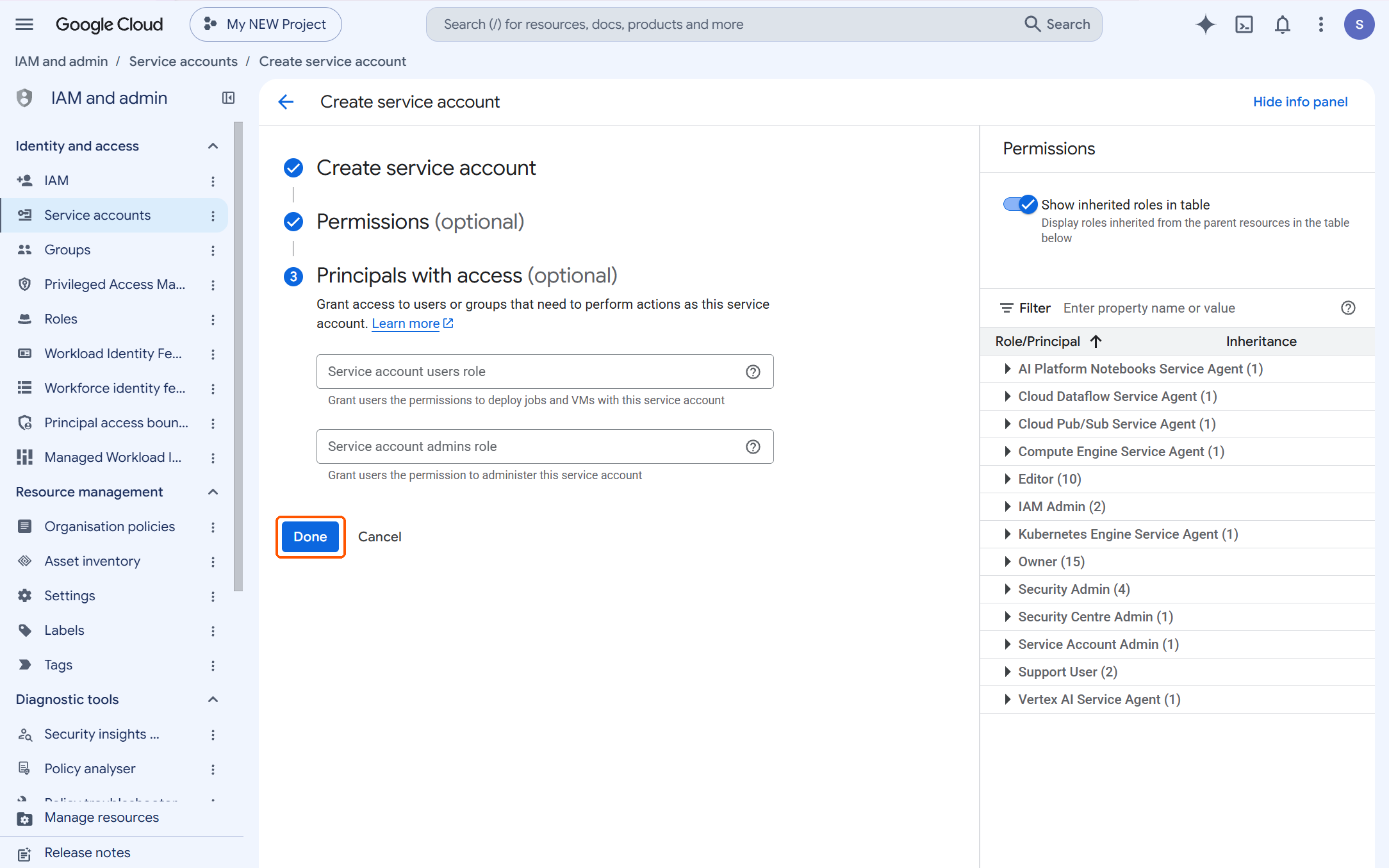Open the user account avatar
The image size is (1389, 868).
coord(1359,24)
